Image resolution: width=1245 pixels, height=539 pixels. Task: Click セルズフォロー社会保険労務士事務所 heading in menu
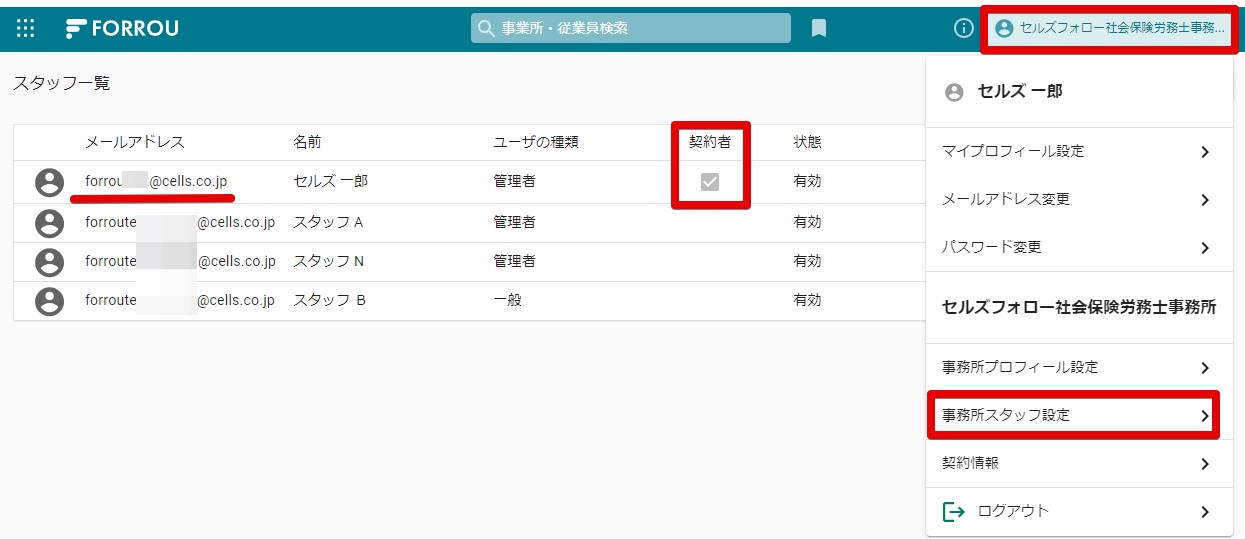click(x=1079, y=308)
